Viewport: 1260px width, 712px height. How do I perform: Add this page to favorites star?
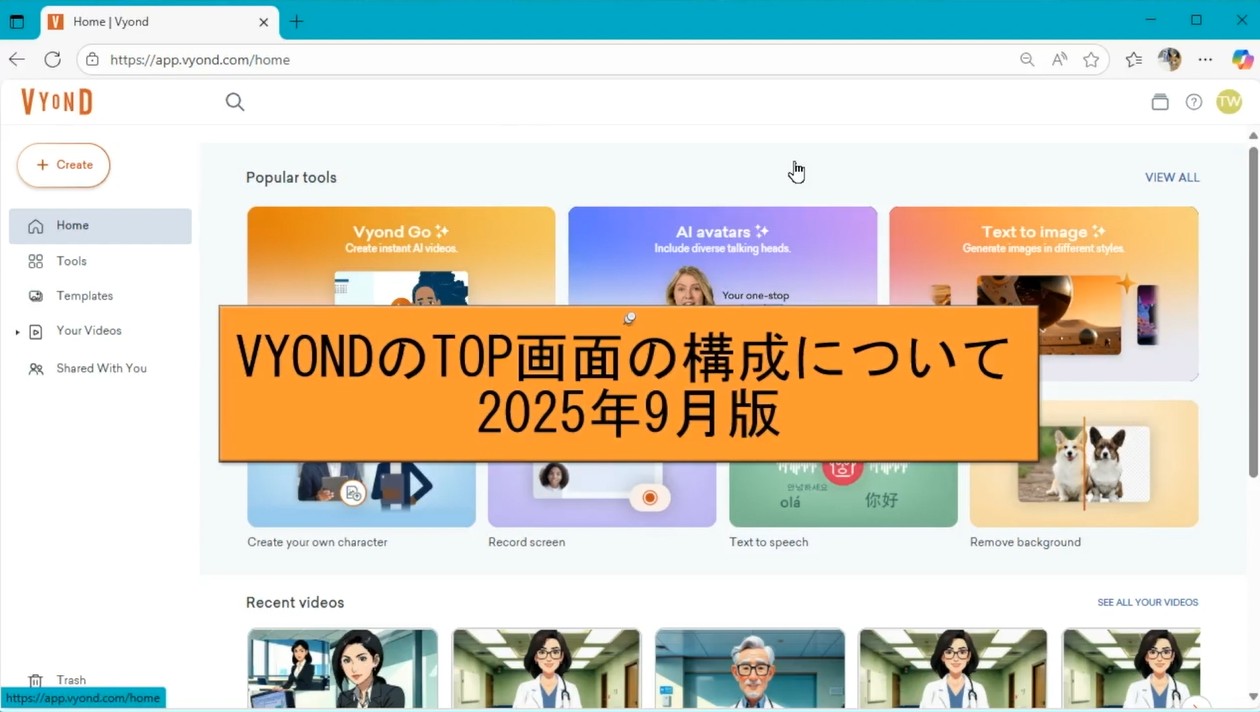[x=1091, y=60]
